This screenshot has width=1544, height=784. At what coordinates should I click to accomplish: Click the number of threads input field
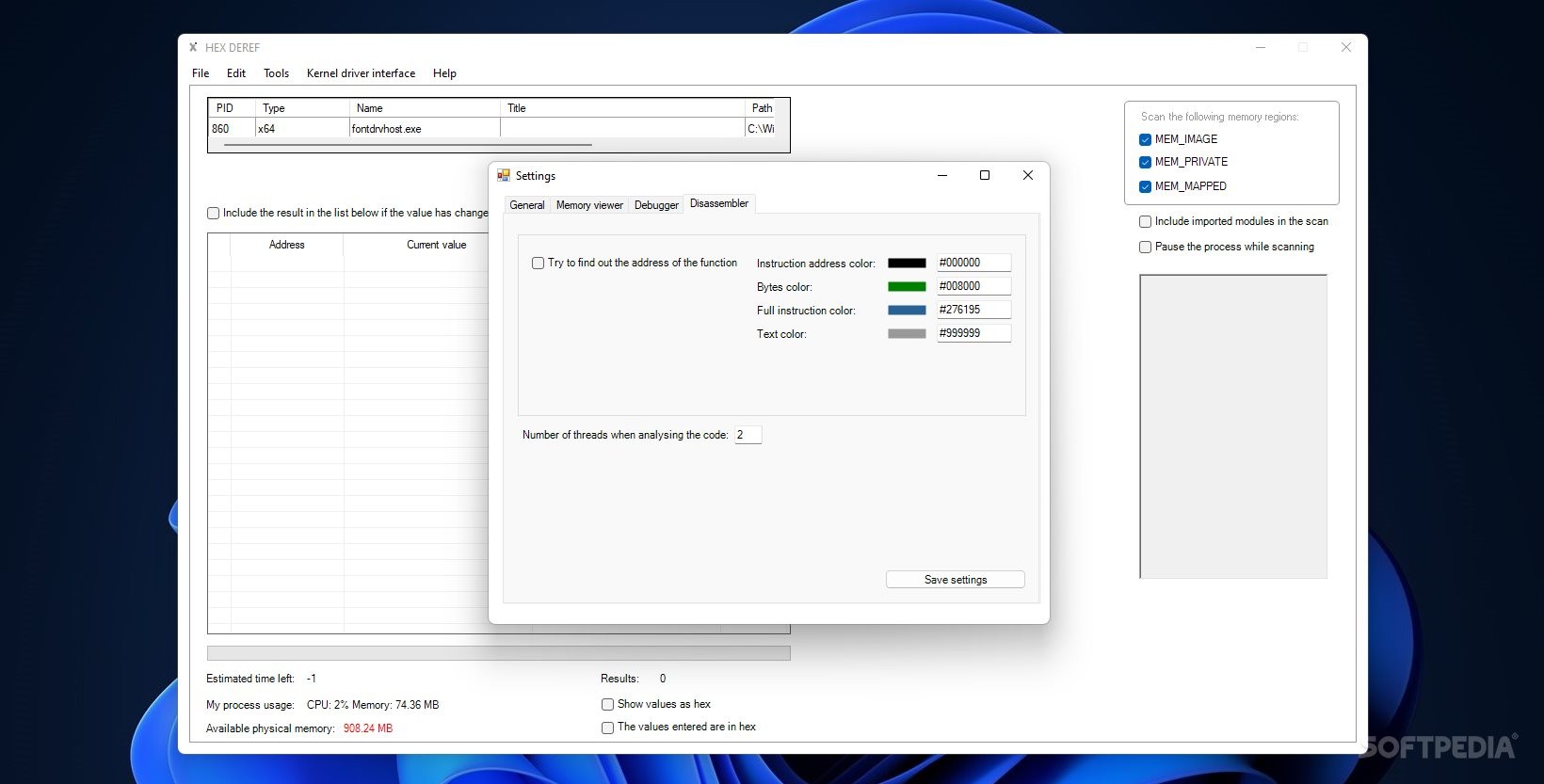point(748,435)
